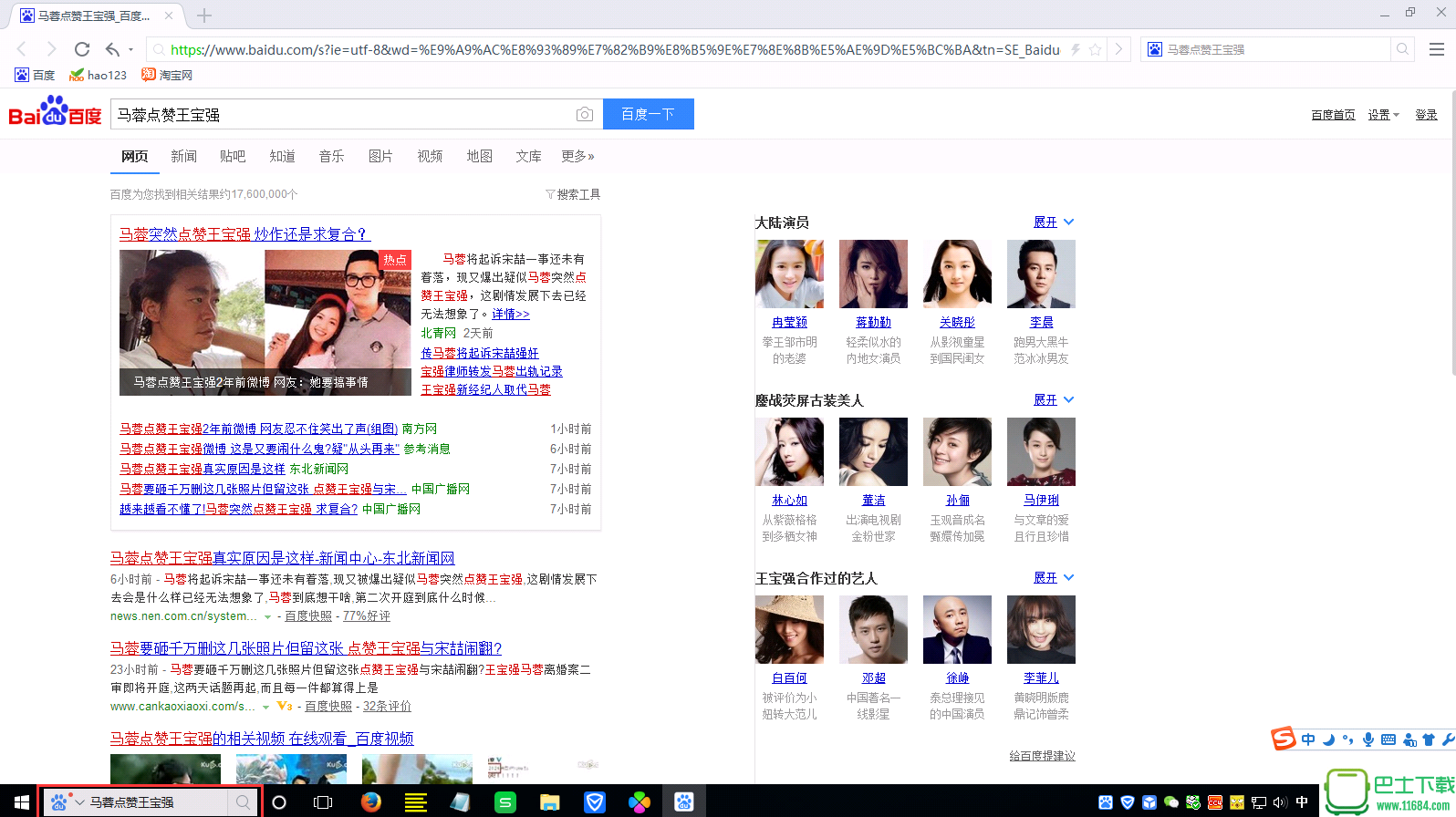Open dropdown arrow beside www.cankaoxiaoxi.com URL
The image size is (1456, 817).
[265, 708]
